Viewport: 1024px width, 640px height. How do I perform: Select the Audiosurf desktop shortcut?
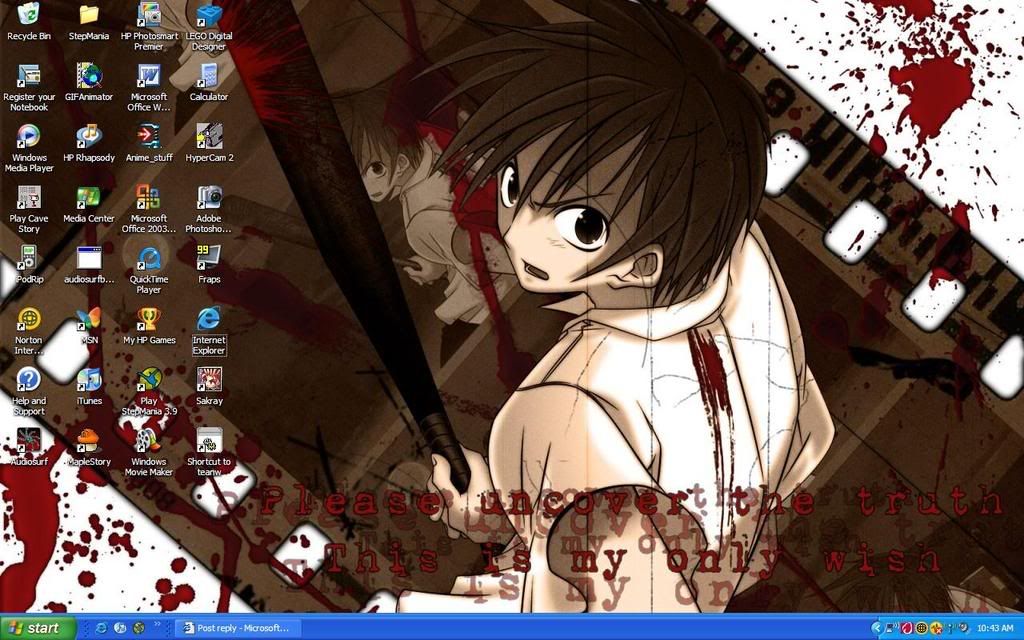29,447
